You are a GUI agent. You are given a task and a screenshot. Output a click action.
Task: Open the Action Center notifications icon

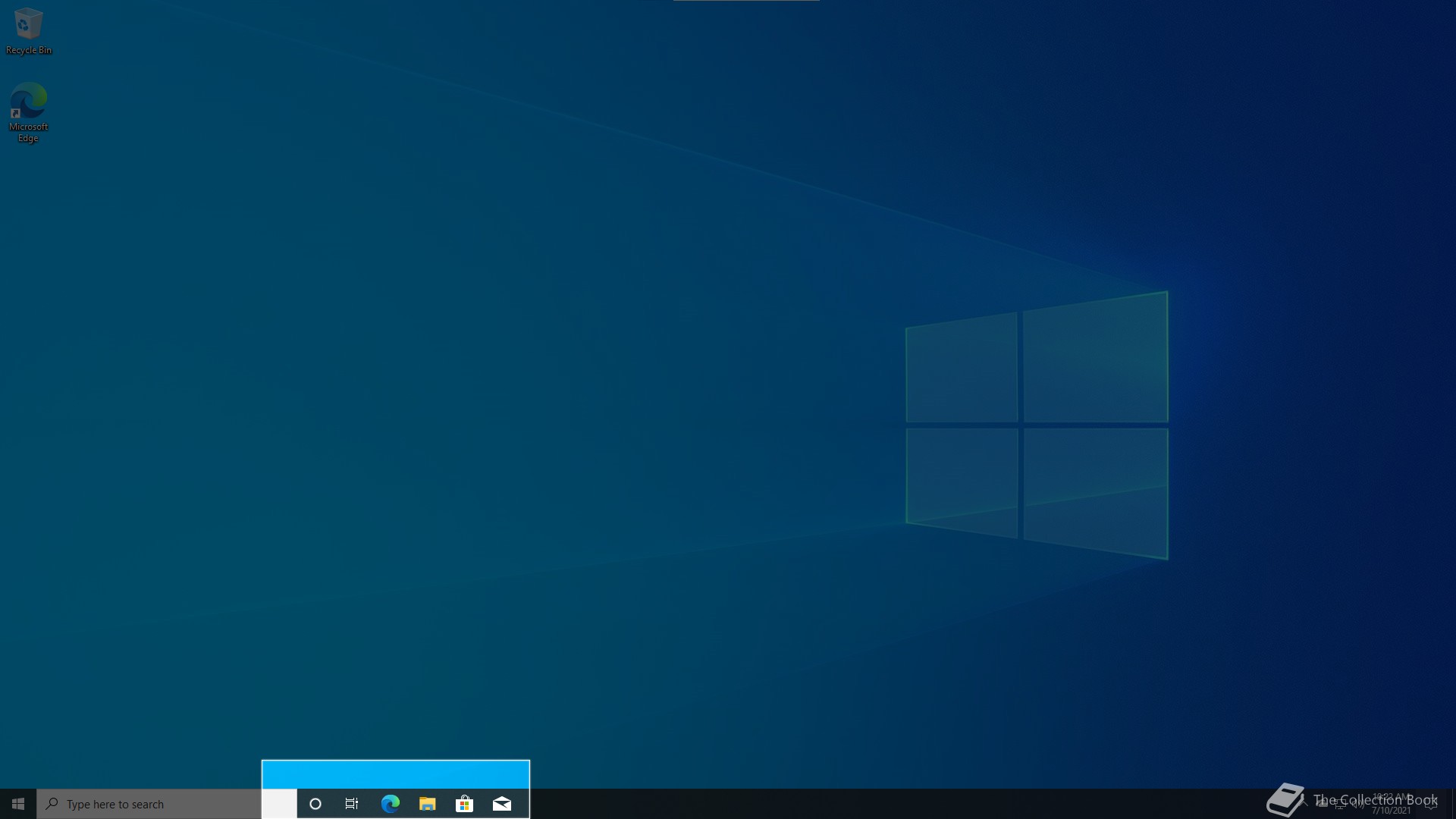click(1431, 804)
